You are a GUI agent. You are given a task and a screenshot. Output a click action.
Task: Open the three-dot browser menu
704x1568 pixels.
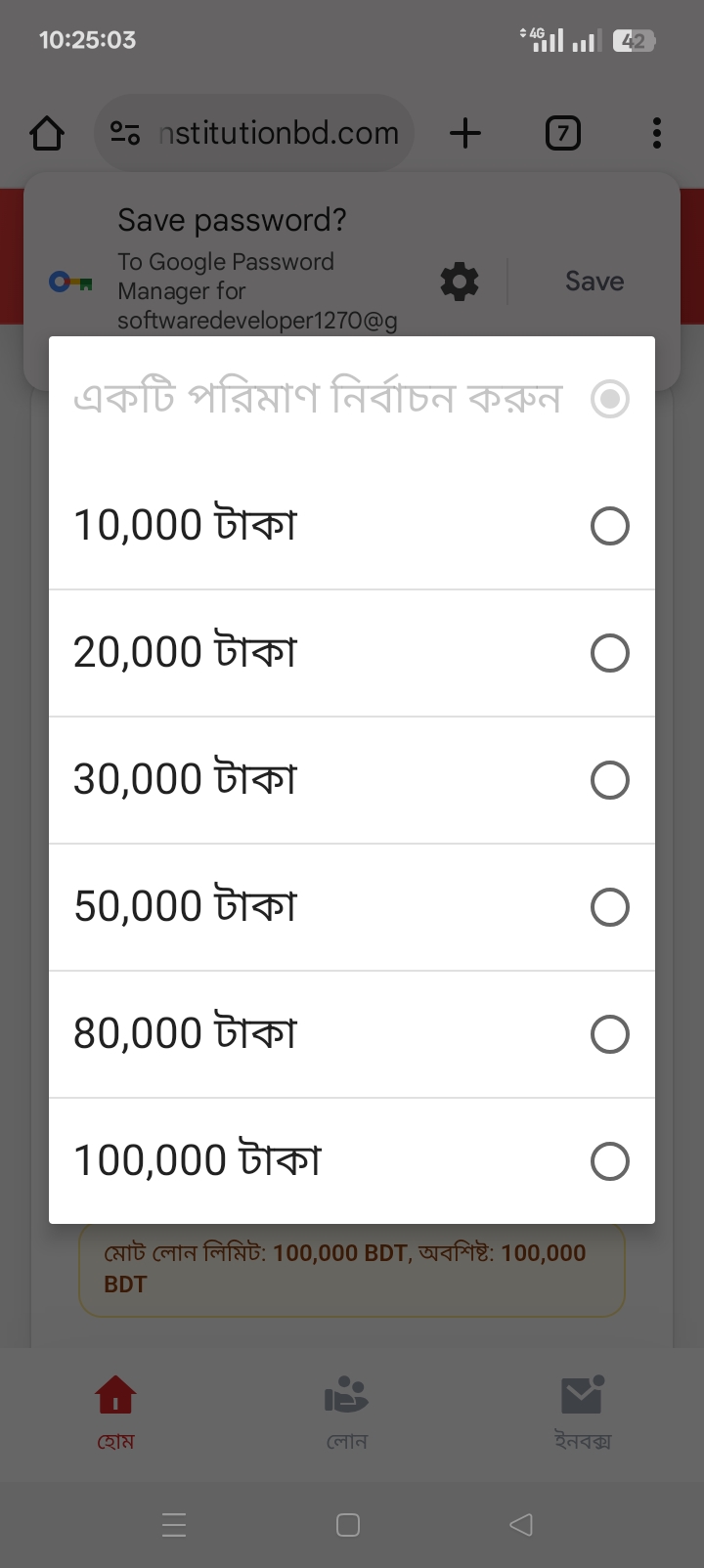click(x=656, y=133)
